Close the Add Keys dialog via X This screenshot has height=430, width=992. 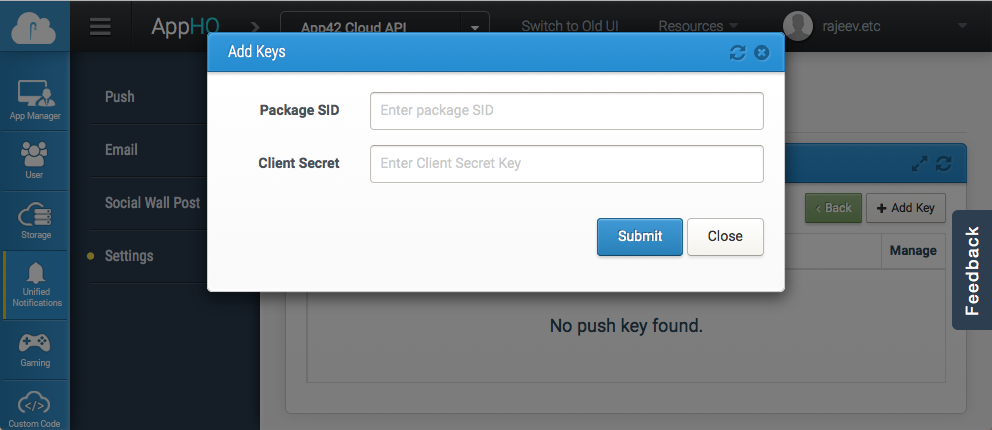pos(762,52)
